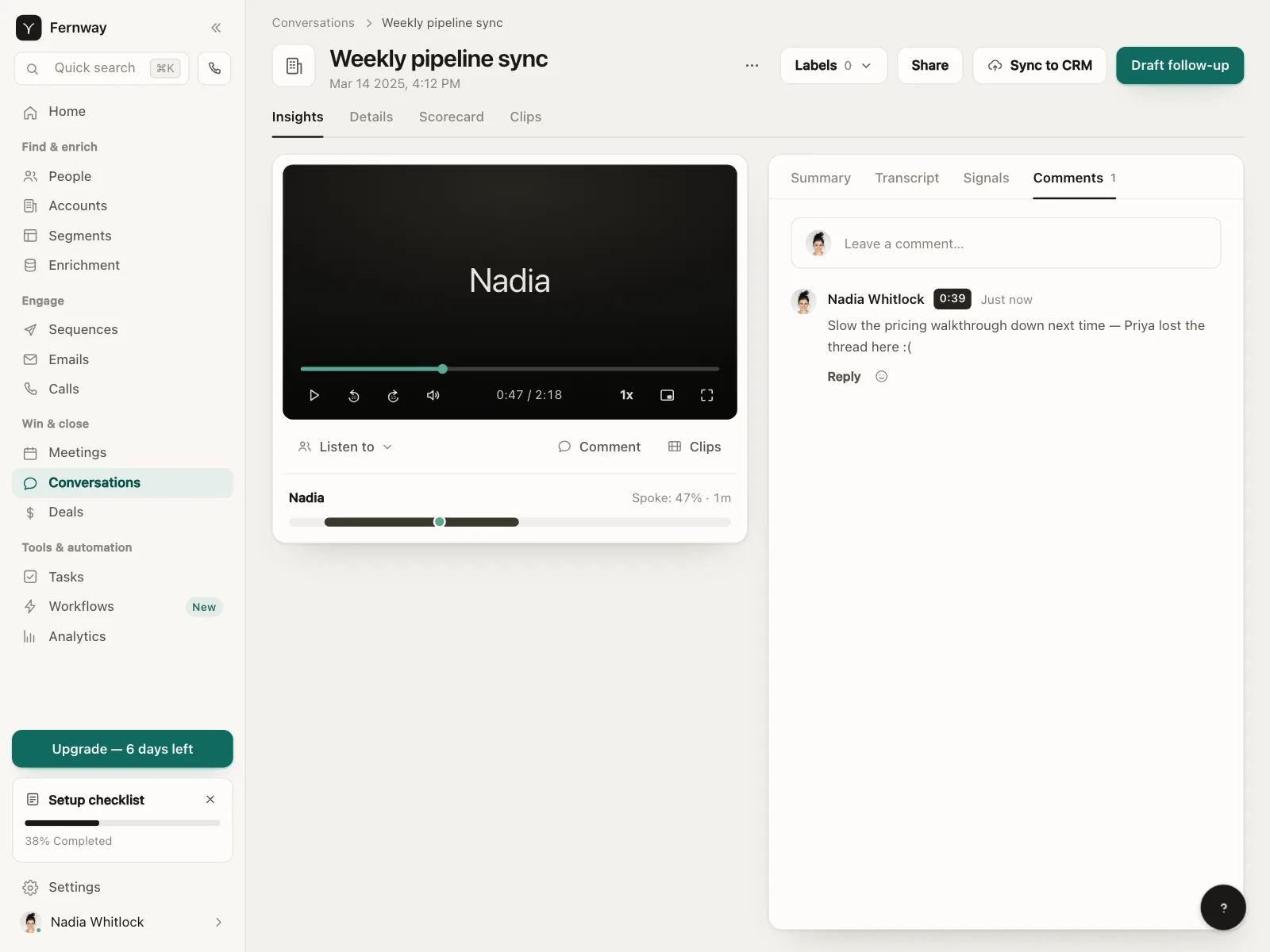
Task: Mute the player volume
Action: point(433,395)
